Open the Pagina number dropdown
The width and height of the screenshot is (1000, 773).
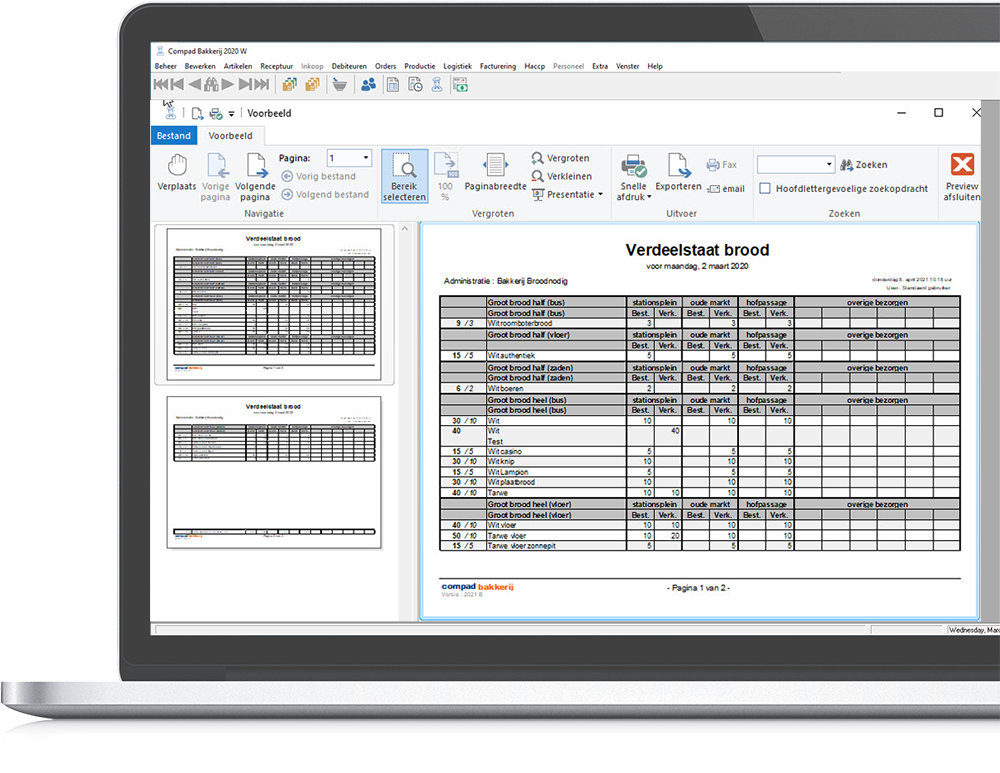(366, 158)
